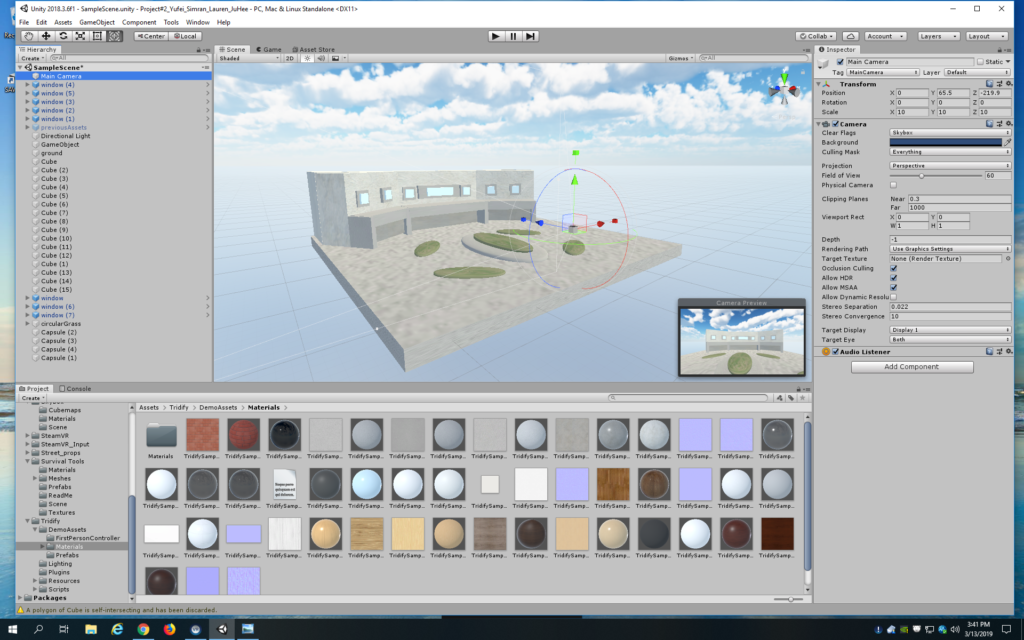This screenshot has width=1024, height=640.
Task: Open the Component menu
Action: click(x=139, y=22)
